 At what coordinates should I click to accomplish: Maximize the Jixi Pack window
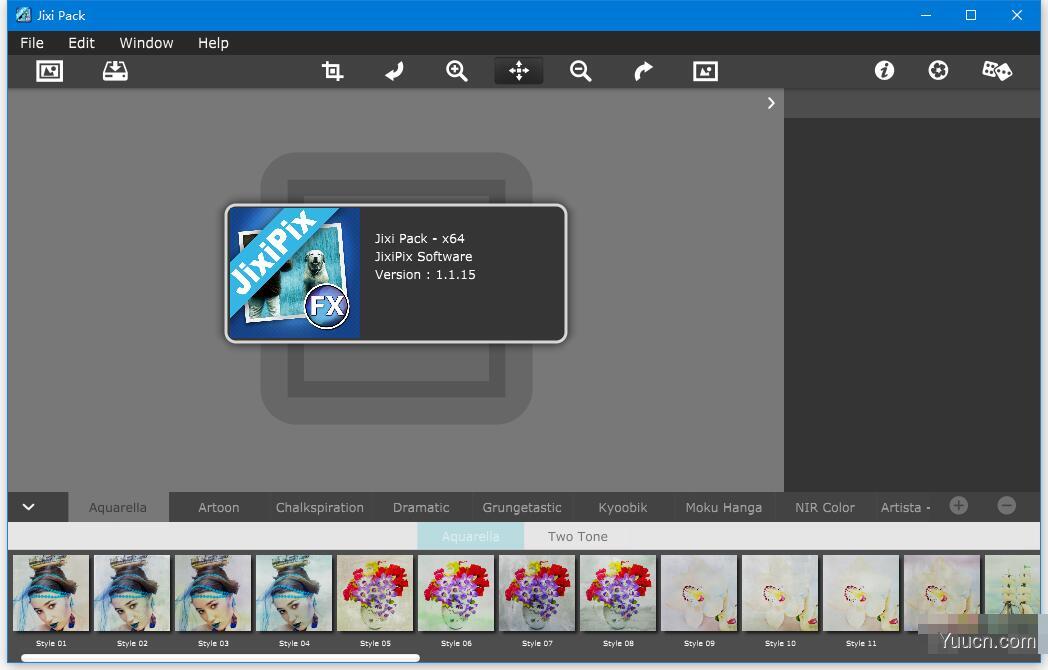coord(970,15)
